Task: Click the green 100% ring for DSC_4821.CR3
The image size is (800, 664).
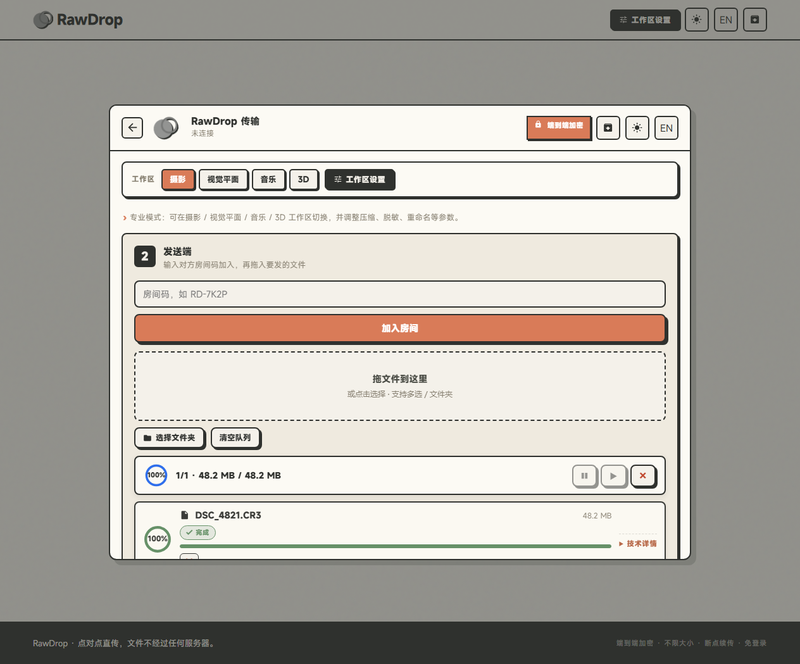Action: click(x=157, y=538)
